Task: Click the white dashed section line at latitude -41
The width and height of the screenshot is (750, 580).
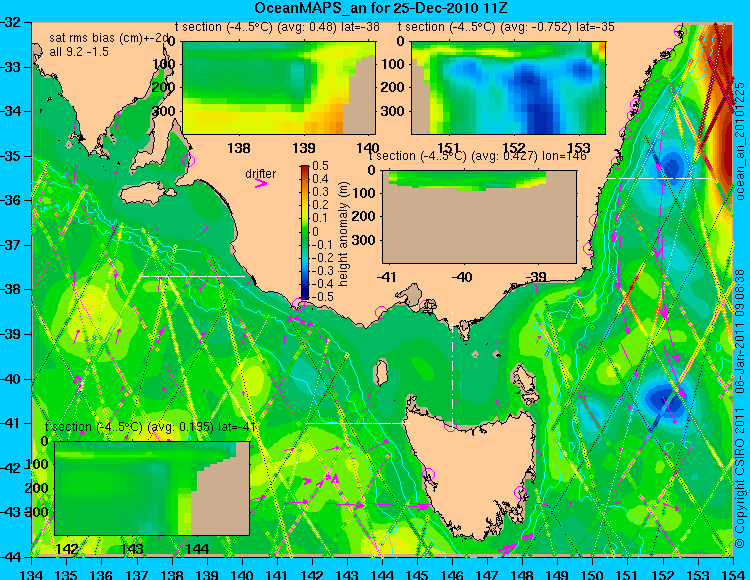Action: (357, 423)
